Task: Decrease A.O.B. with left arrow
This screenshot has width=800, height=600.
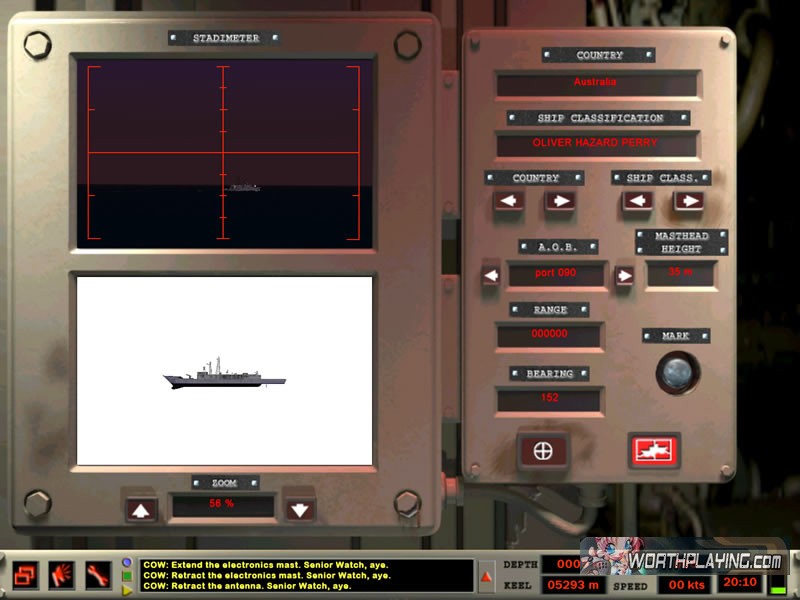Action: point(491,275)
